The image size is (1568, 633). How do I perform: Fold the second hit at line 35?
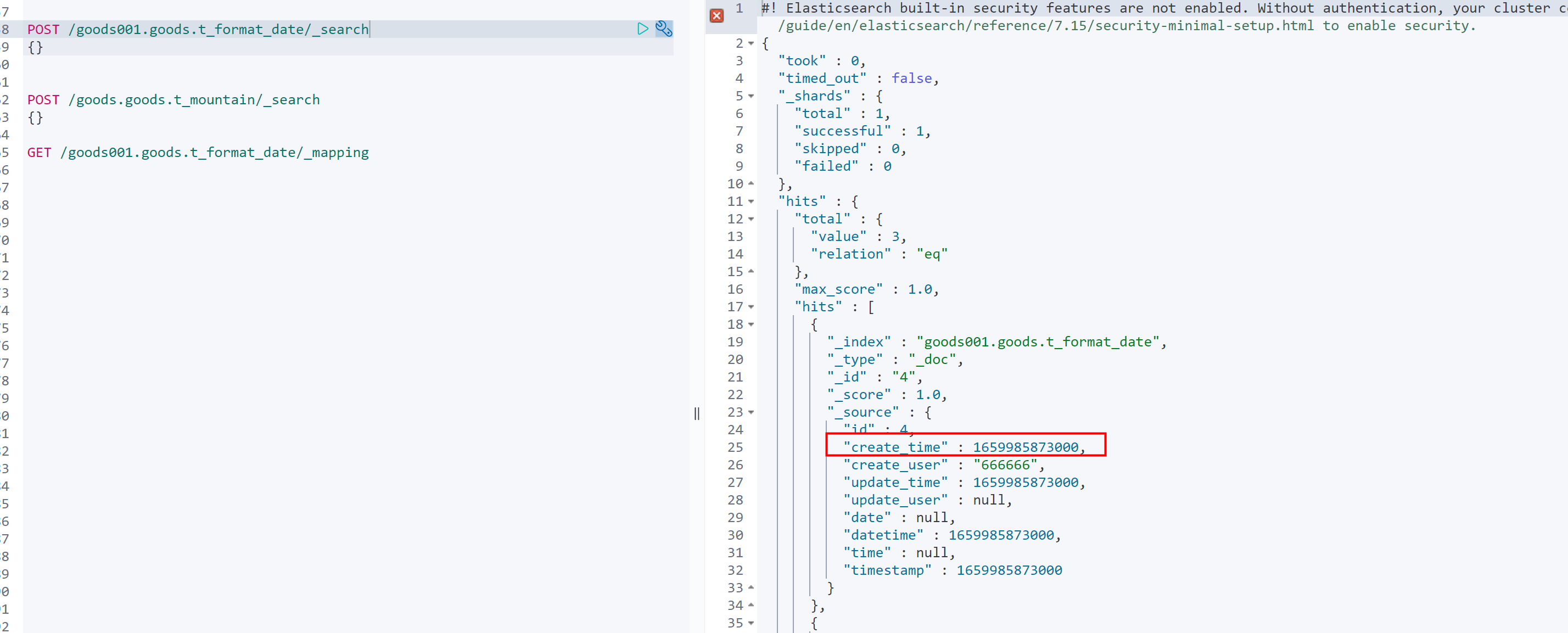point(751,623)
